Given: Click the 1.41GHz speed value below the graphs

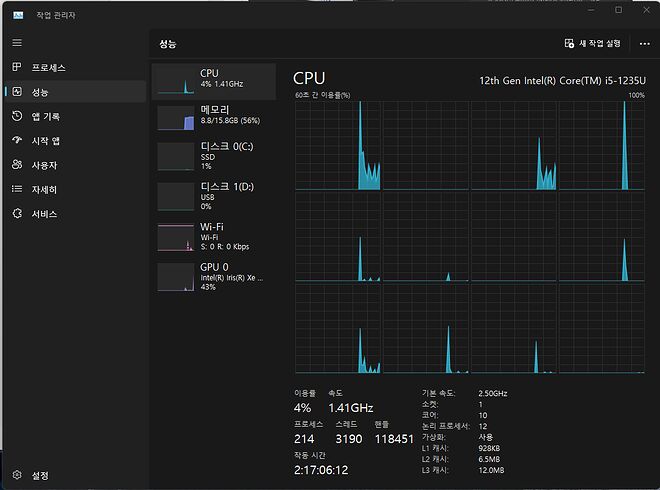Looking at the screenshot, I should coord(351,407).
